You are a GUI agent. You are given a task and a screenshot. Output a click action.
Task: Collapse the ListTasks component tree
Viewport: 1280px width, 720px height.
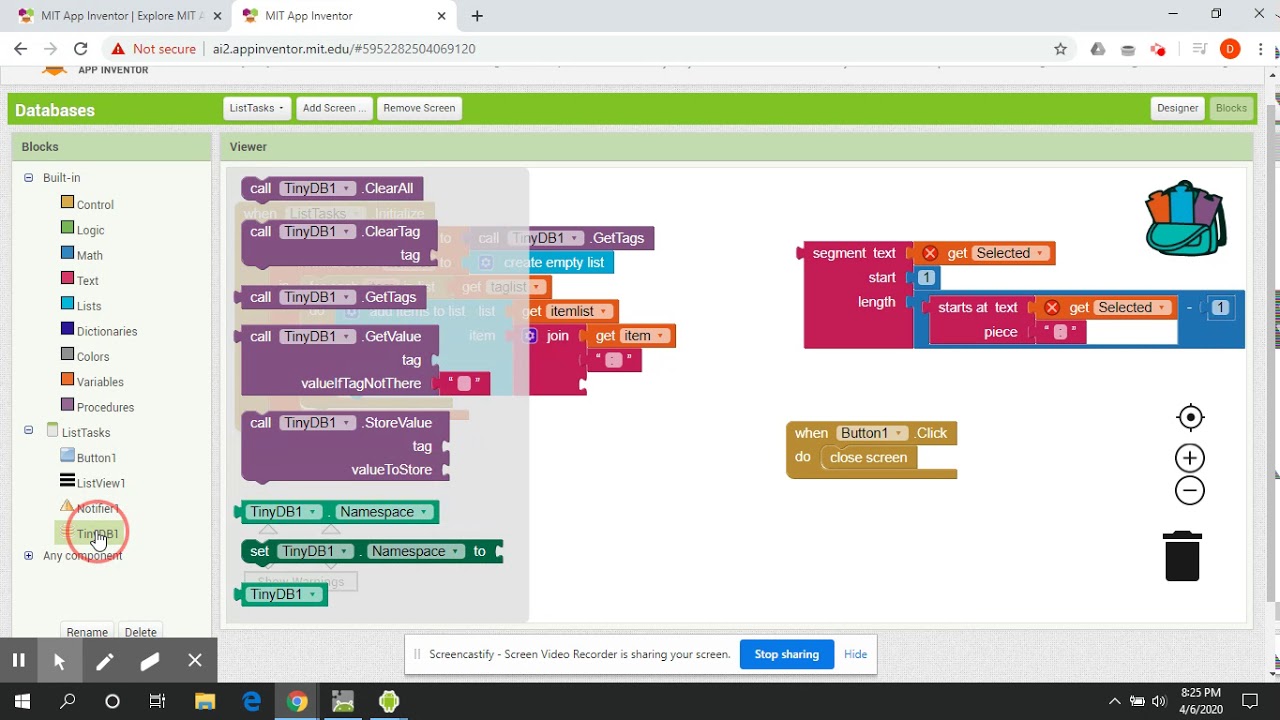pos(28,431)
